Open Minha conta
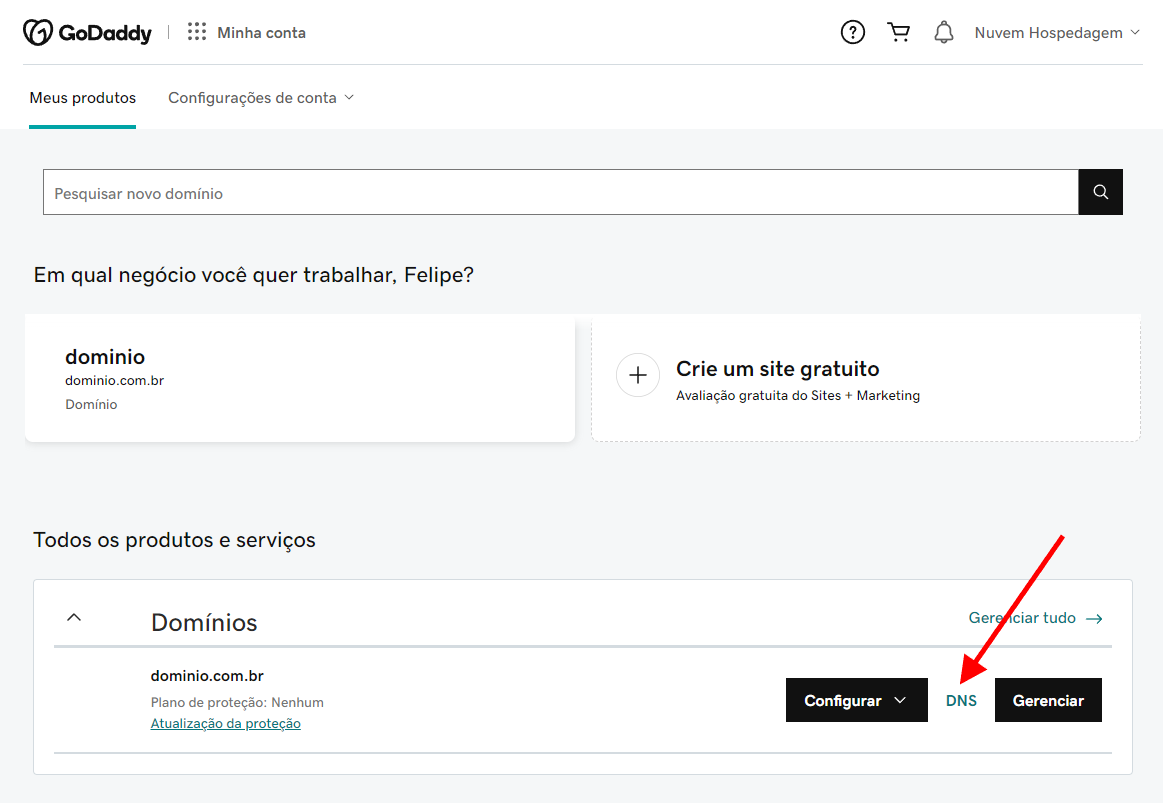 [x=261, y=33]
